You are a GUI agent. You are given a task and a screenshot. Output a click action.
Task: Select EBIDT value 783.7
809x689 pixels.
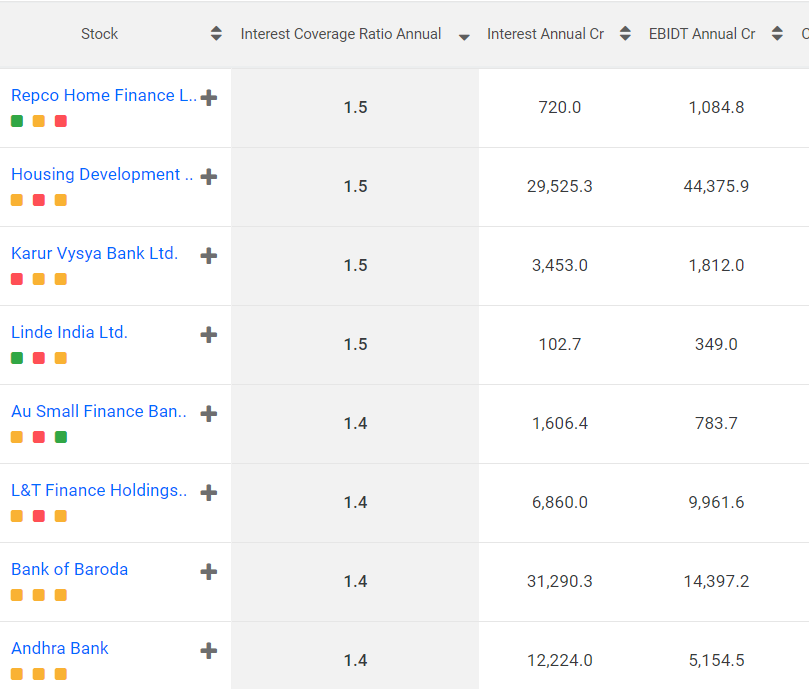(716, 423)
